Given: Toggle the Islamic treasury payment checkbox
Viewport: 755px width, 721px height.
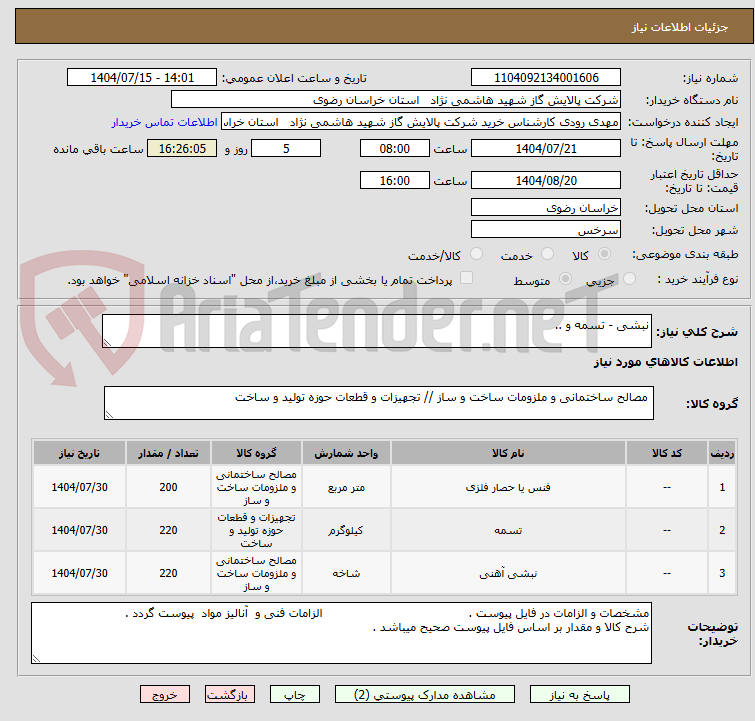Looking at the screenshot, I should (x=466, y=277).
